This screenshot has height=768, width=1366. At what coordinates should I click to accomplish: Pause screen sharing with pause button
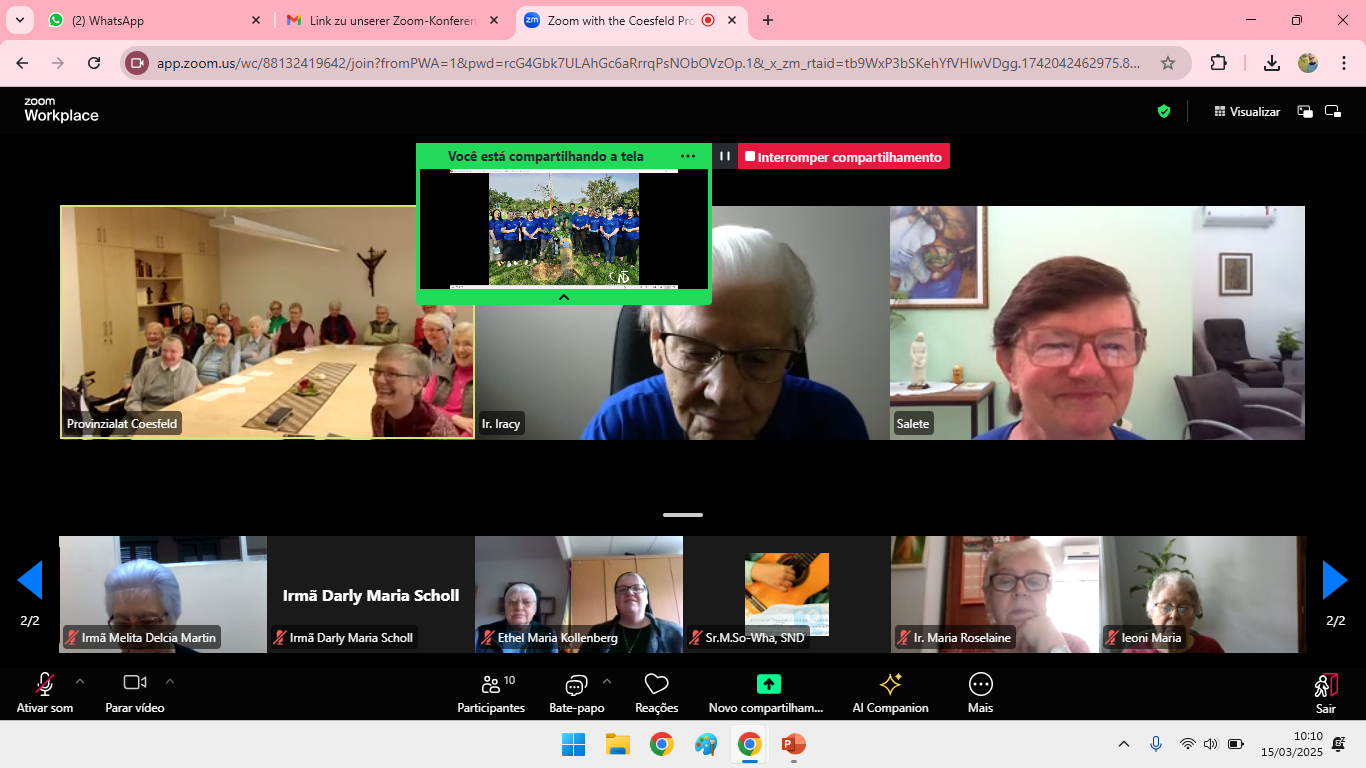[725, 156]
